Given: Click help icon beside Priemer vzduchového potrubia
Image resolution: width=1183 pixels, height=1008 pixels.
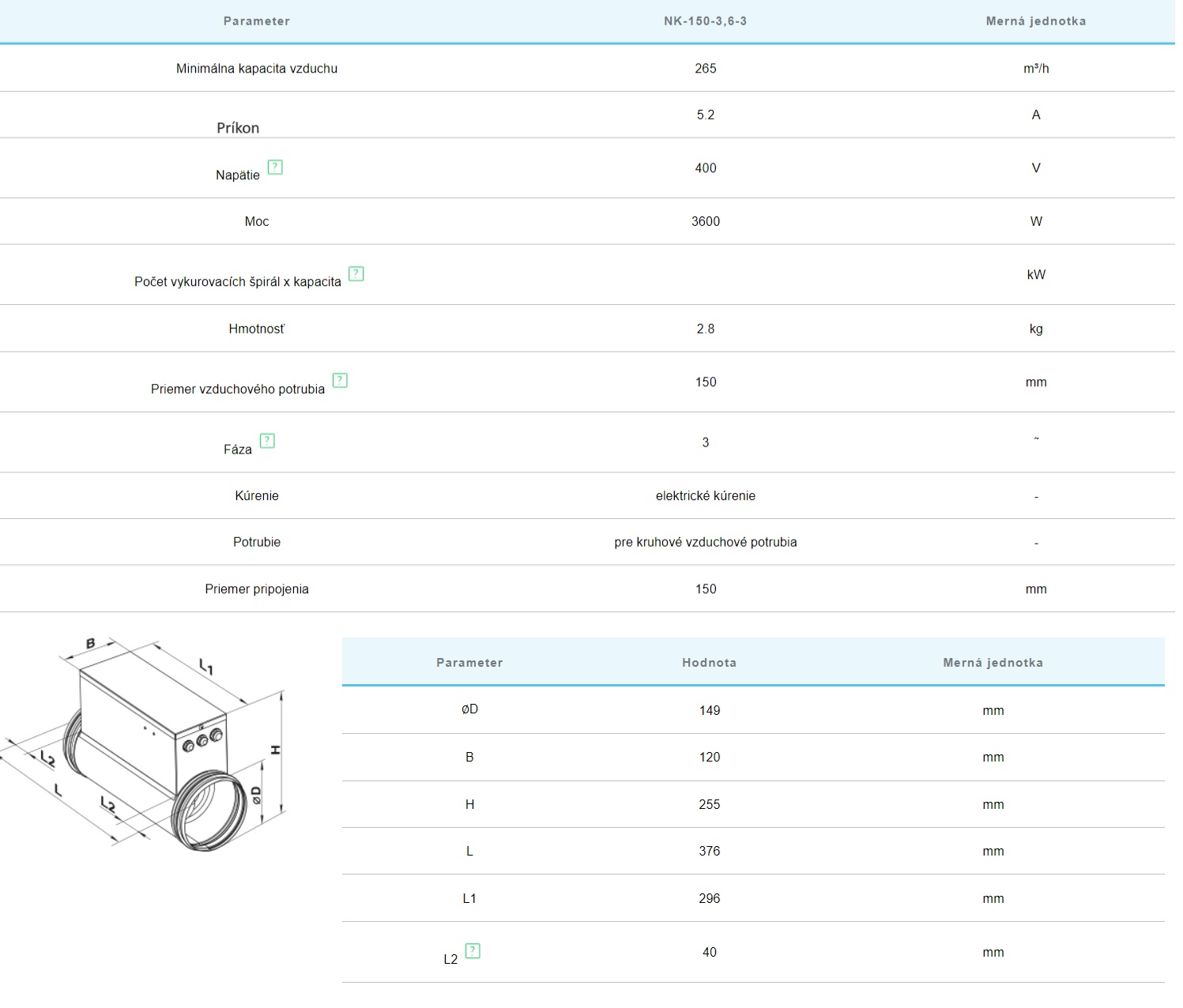Looking at the screenshot, I should (x=340, y=381).
